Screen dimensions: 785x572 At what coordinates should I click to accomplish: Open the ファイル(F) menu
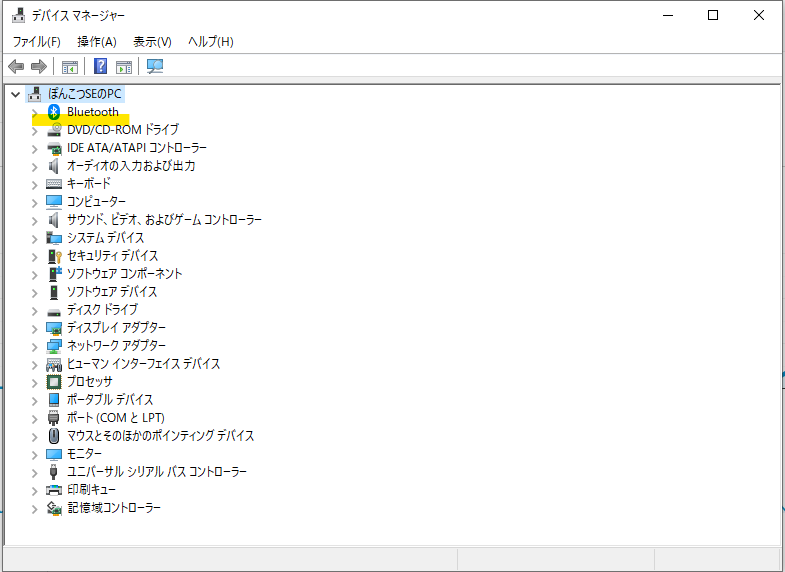coord(37,42)
